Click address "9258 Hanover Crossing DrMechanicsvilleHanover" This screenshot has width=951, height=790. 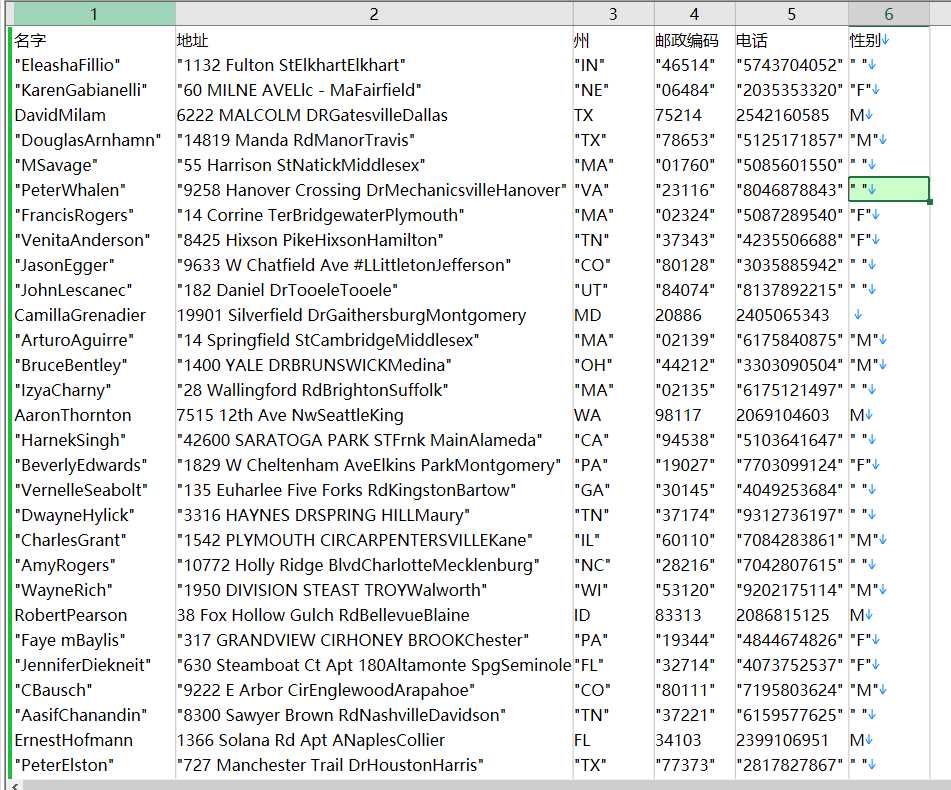click(x=374, y=190)
